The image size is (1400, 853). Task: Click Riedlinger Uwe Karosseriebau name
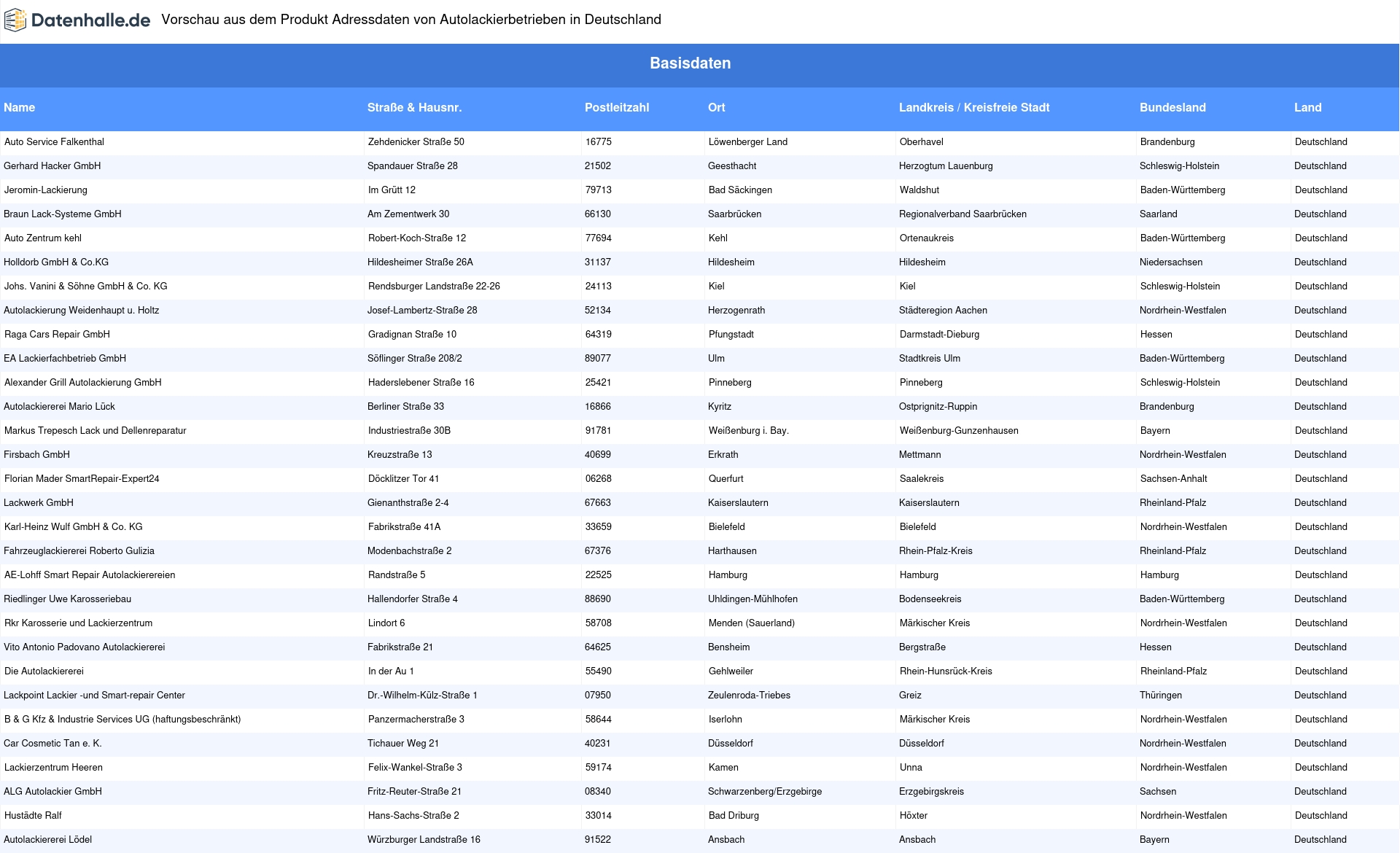pos(68,599)
